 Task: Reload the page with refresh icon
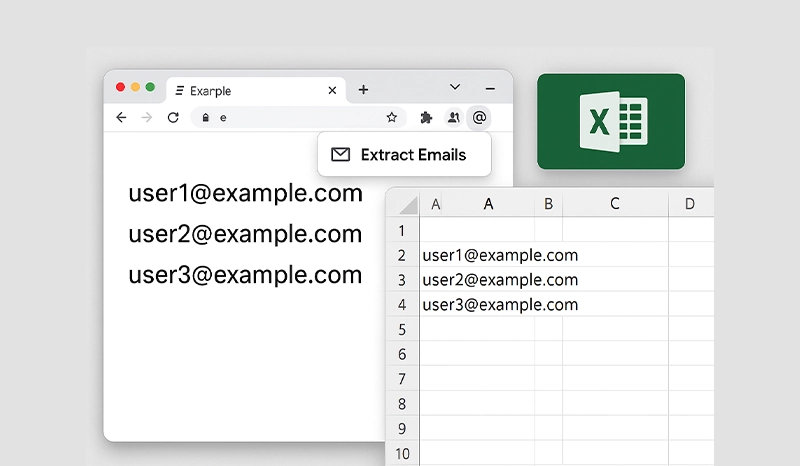pos(173,117)
